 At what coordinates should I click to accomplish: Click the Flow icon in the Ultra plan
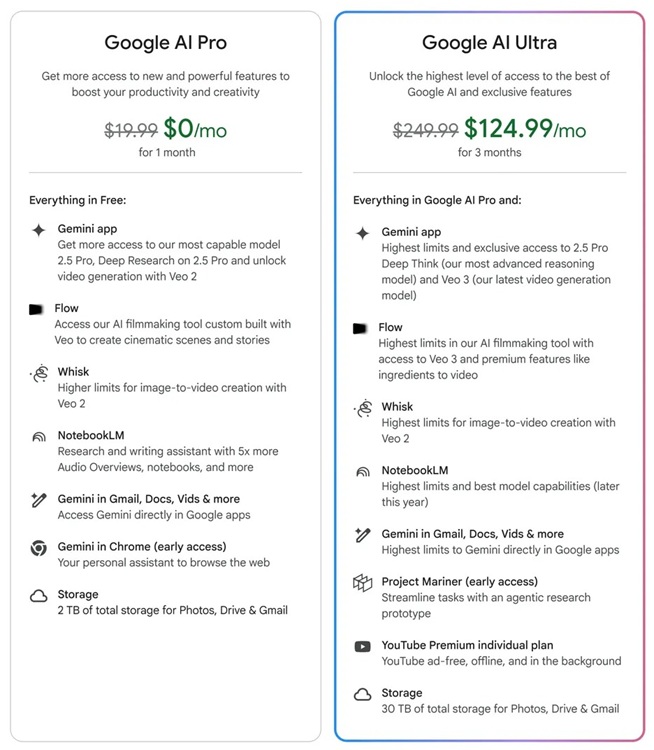[x=361, y=328]
